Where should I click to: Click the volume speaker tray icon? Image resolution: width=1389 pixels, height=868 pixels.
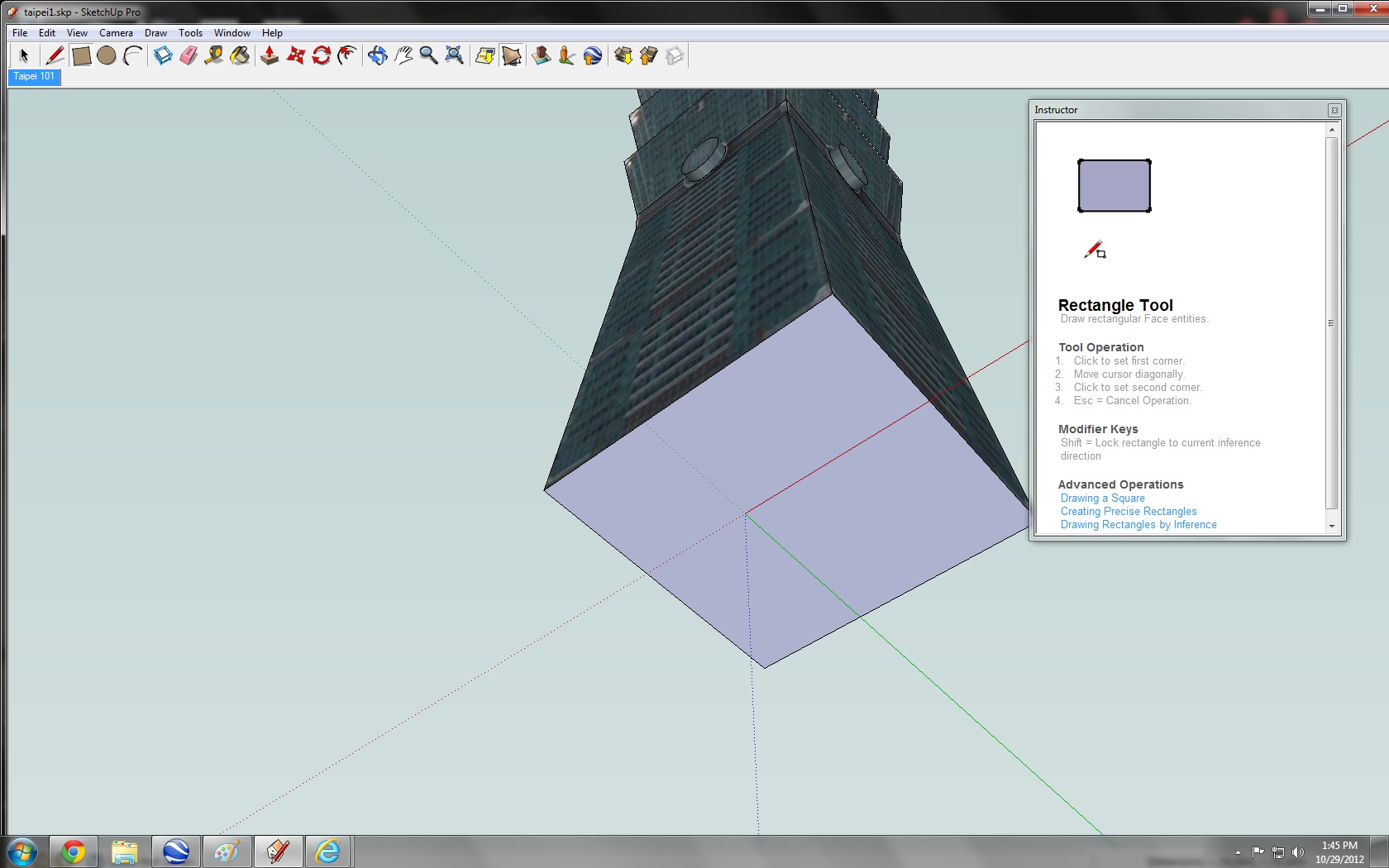[x=1297, y=852]
